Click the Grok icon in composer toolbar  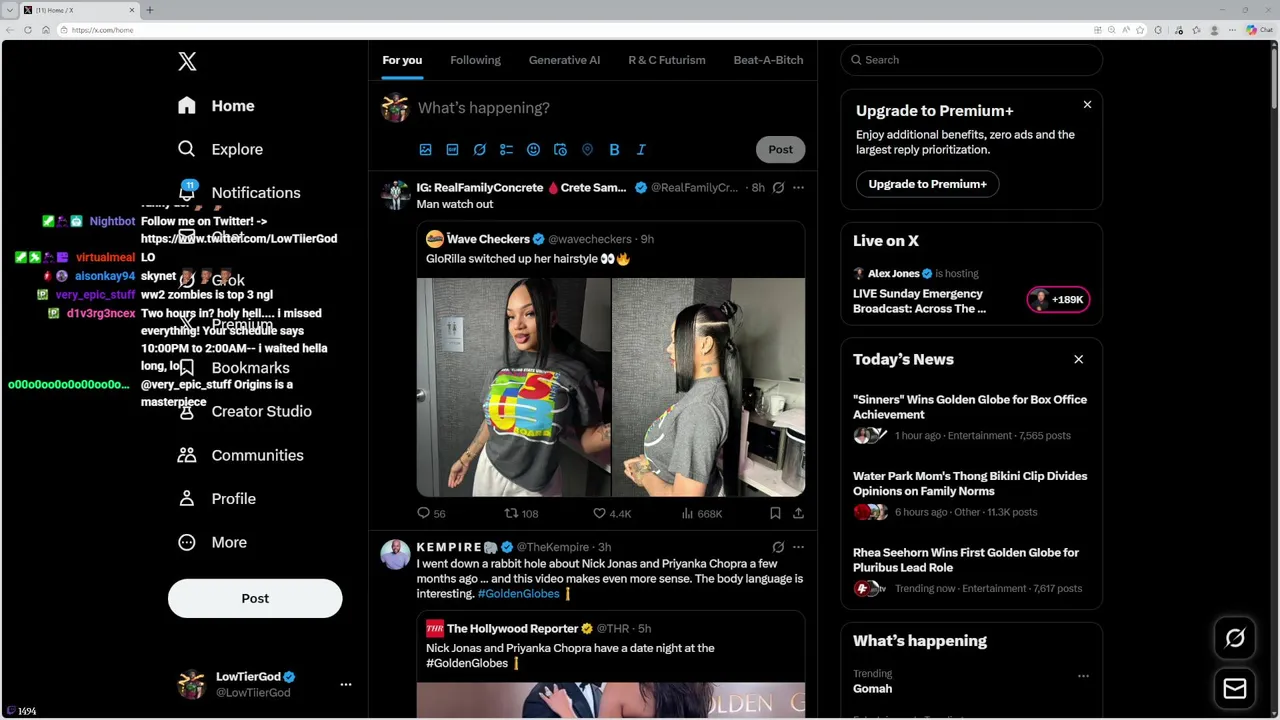point(479,150)
